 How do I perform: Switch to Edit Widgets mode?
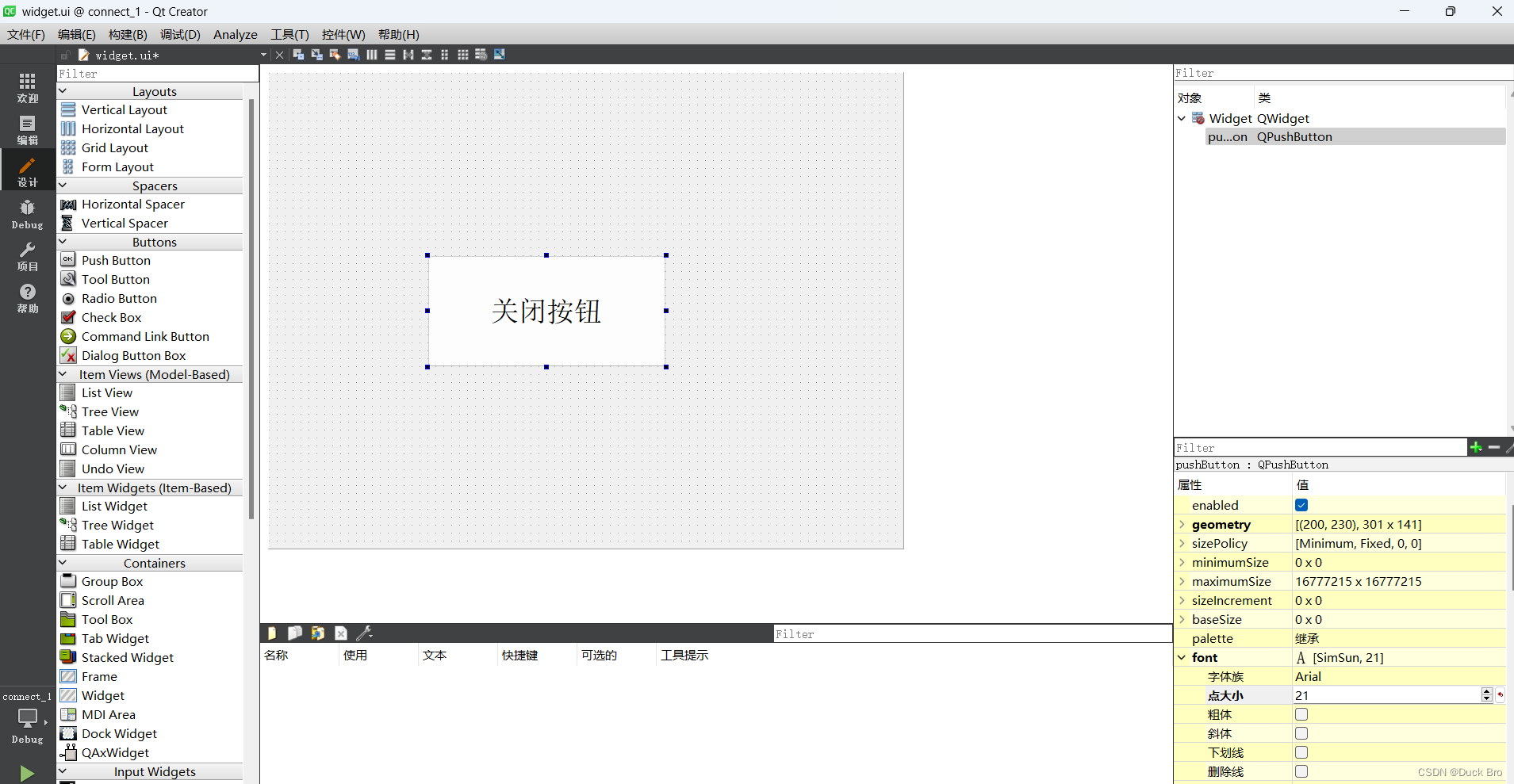point(298,55)
